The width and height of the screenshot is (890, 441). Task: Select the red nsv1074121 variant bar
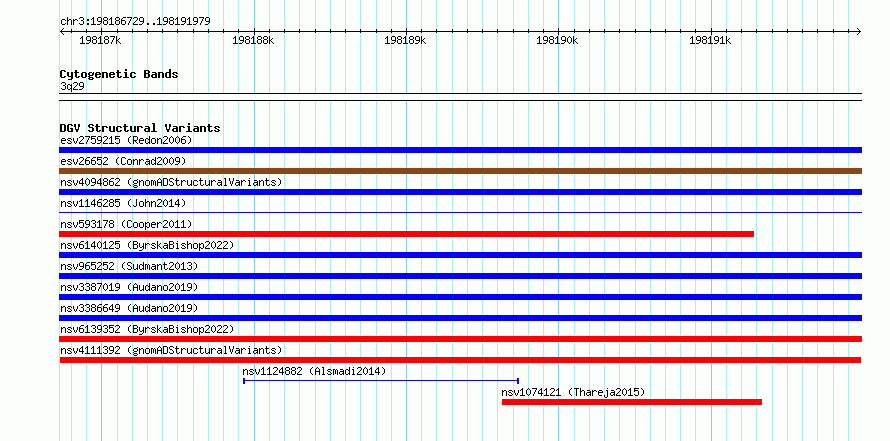pos(632,402)
